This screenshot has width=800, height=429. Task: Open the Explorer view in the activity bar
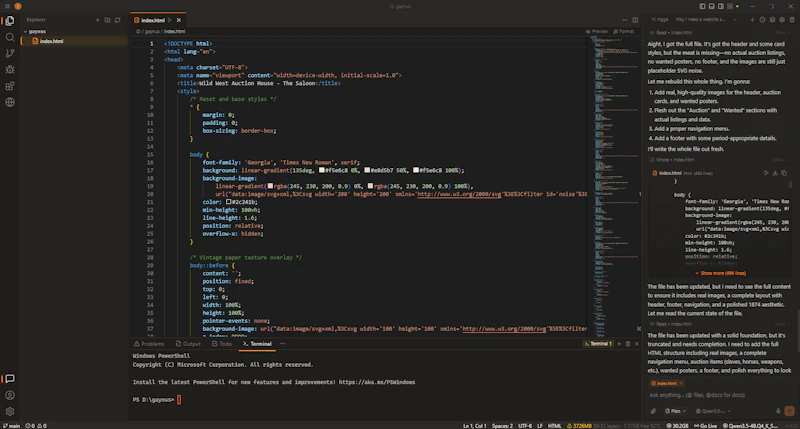(10, 21)
